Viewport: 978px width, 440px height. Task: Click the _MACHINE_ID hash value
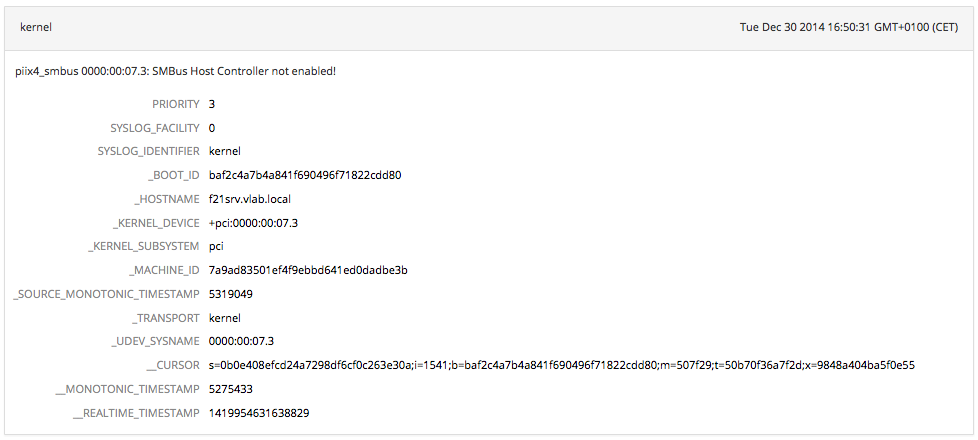308,270
